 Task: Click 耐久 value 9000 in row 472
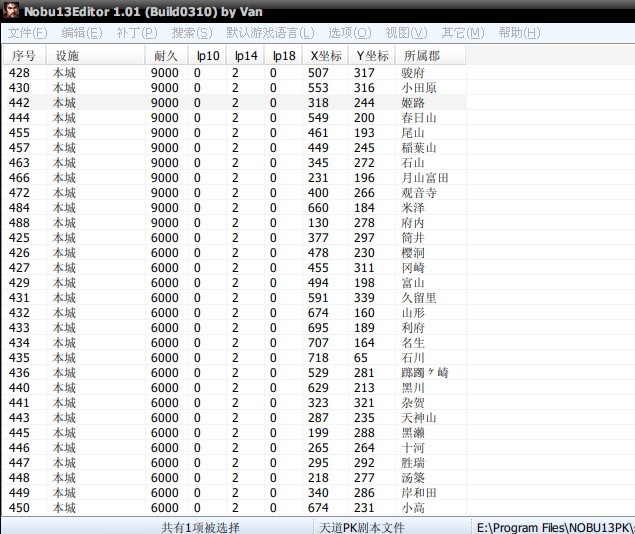[164, 193]
